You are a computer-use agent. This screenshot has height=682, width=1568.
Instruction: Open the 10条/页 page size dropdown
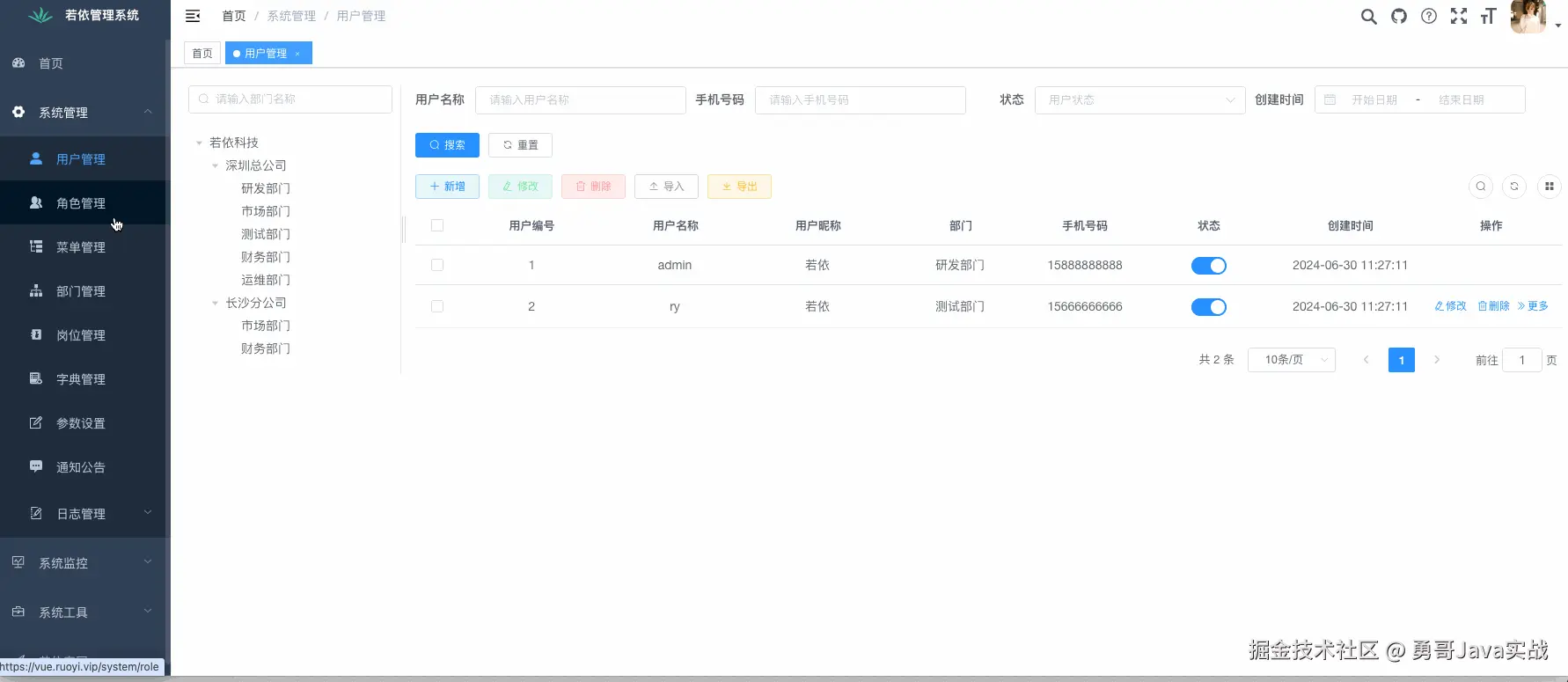[1292, 360]
